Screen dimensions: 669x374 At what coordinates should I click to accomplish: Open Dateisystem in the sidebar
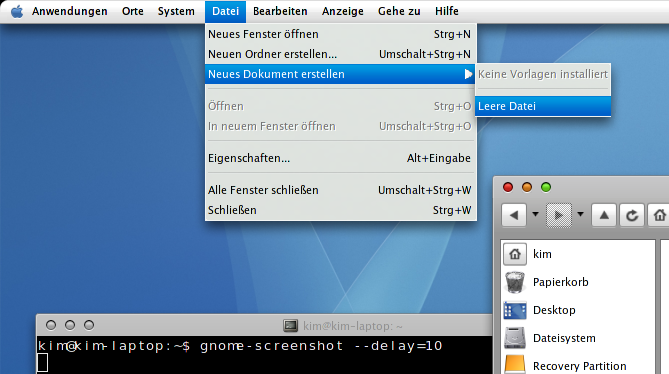[578, 338]
